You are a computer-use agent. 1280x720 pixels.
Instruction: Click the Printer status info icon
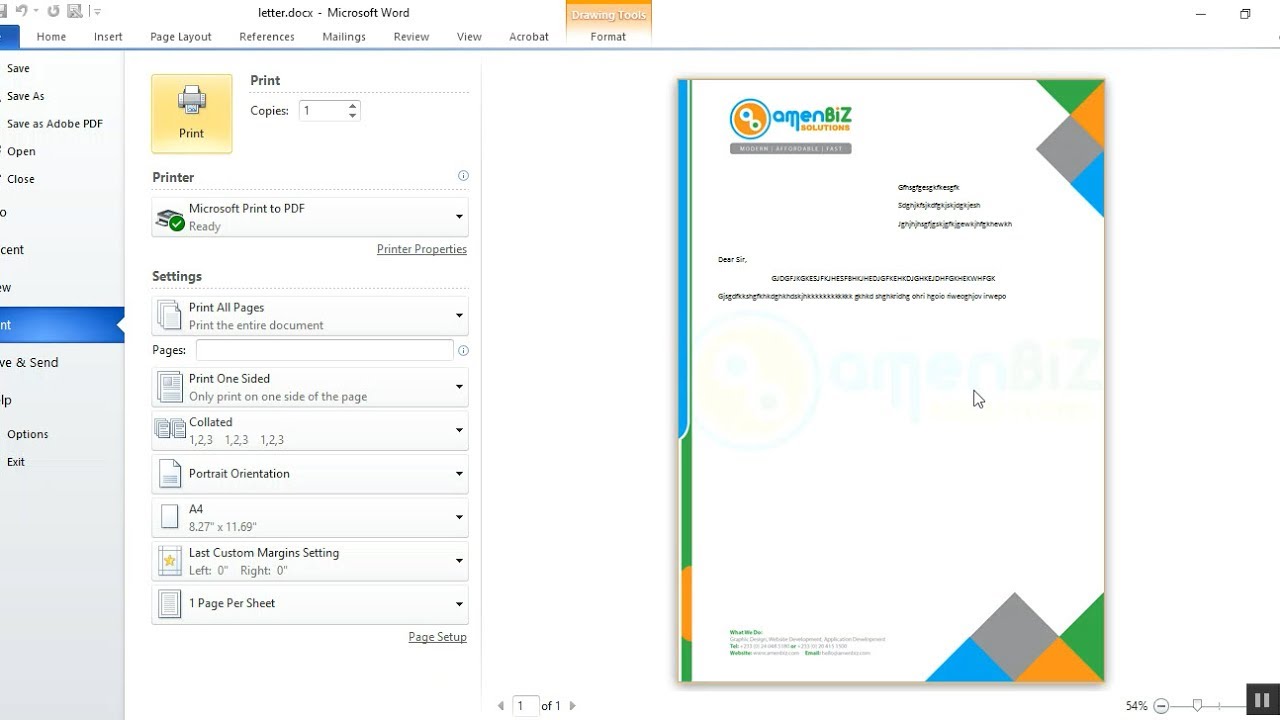point(463,175)
